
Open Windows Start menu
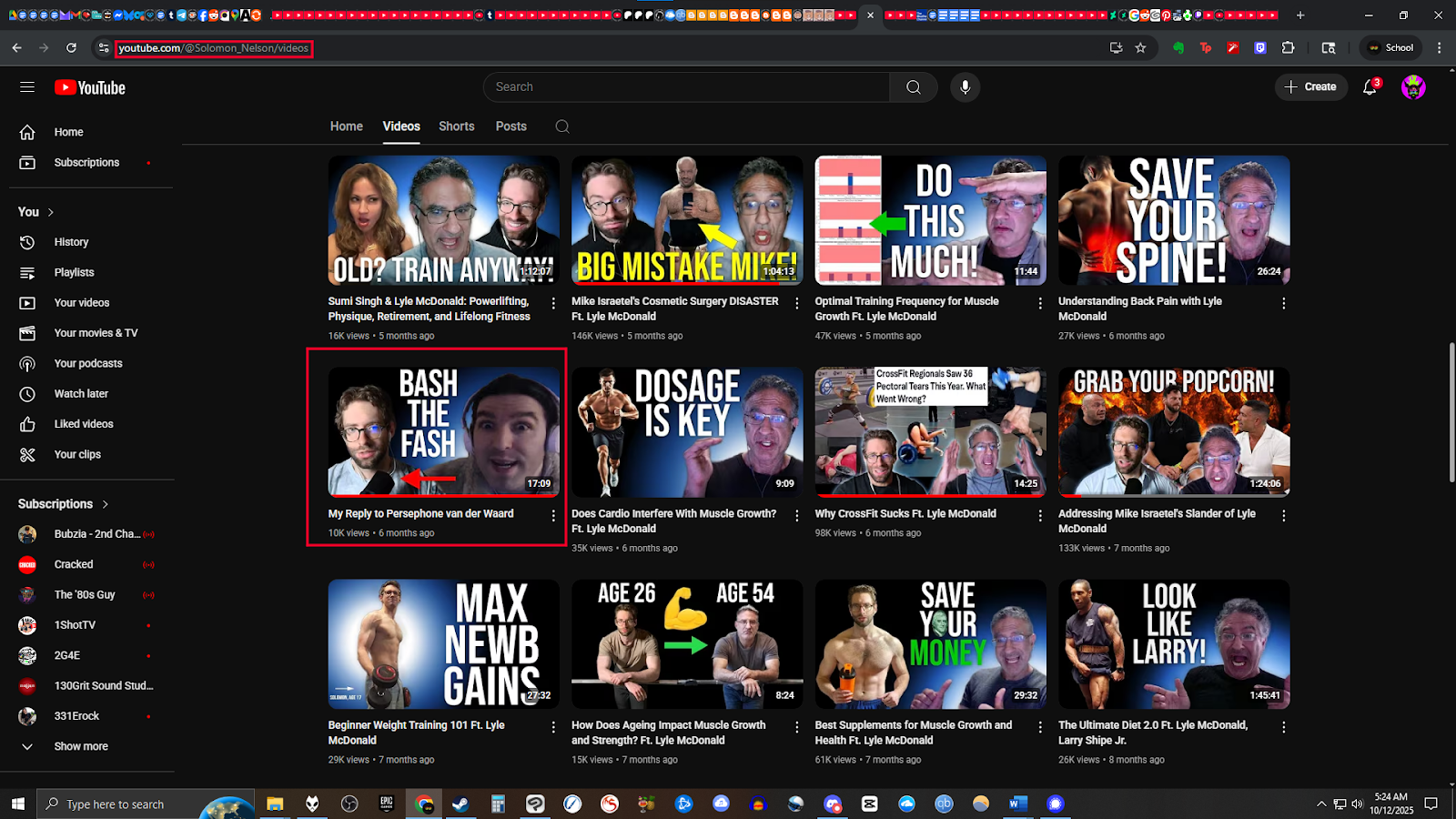[x=17, y=804]
